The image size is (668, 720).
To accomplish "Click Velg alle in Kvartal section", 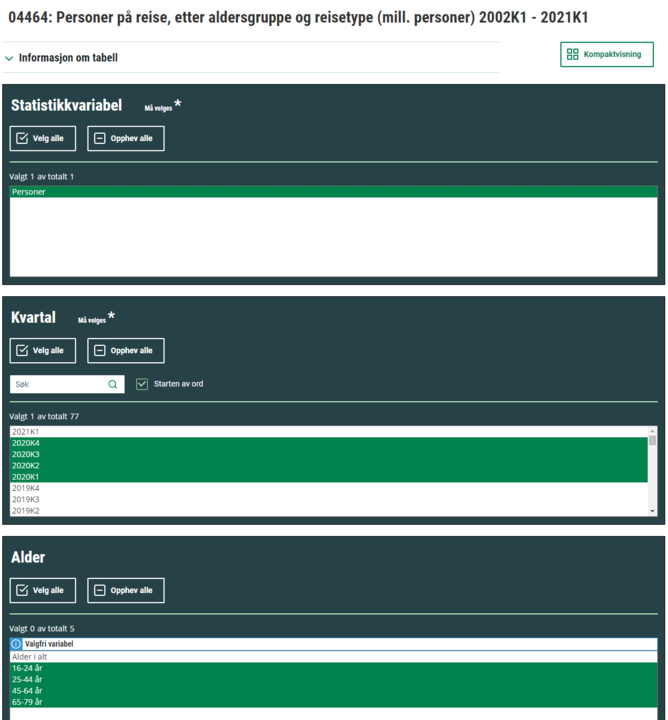I will click(43, 350).
